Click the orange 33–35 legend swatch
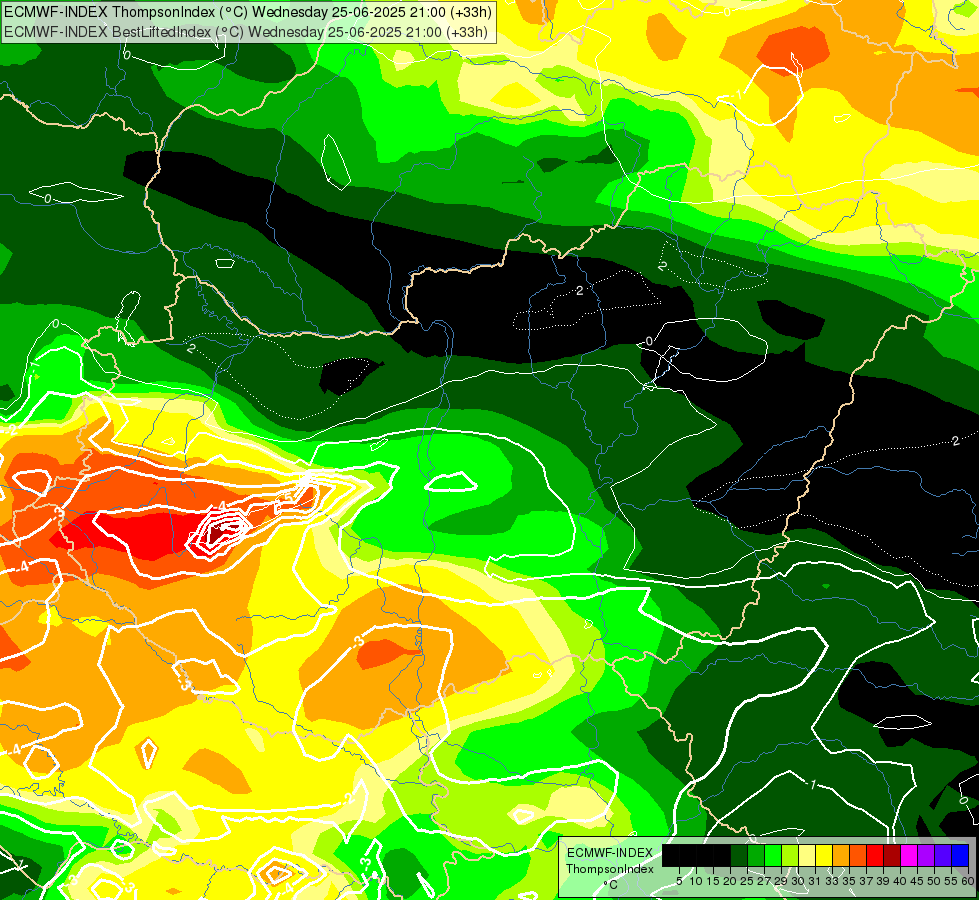The width and height of the screenshot is (979, 900). [840, 855]
